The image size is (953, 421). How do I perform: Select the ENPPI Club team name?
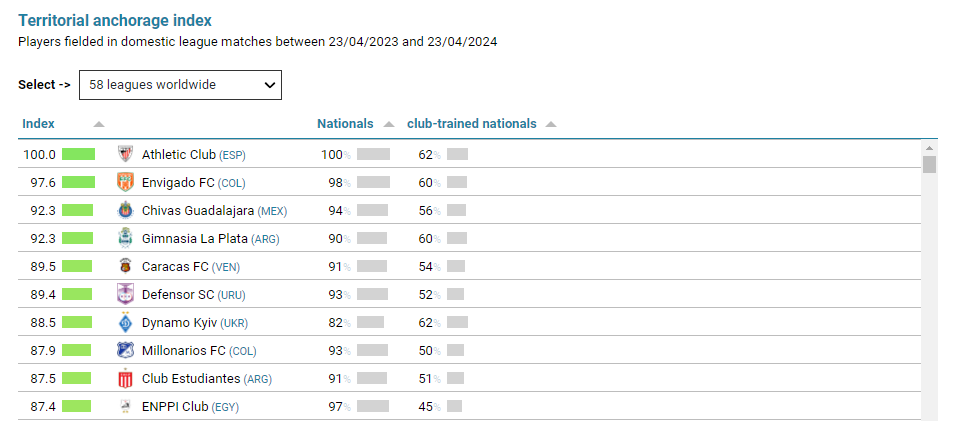pos(175,407)
